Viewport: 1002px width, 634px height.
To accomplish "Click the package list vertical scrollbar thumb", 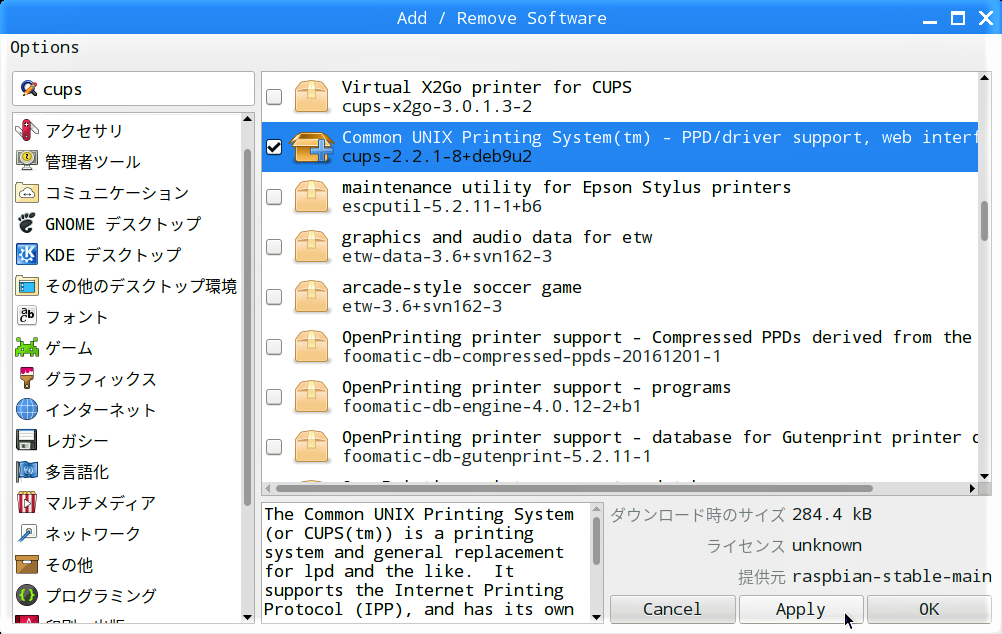I will [984, 220].
